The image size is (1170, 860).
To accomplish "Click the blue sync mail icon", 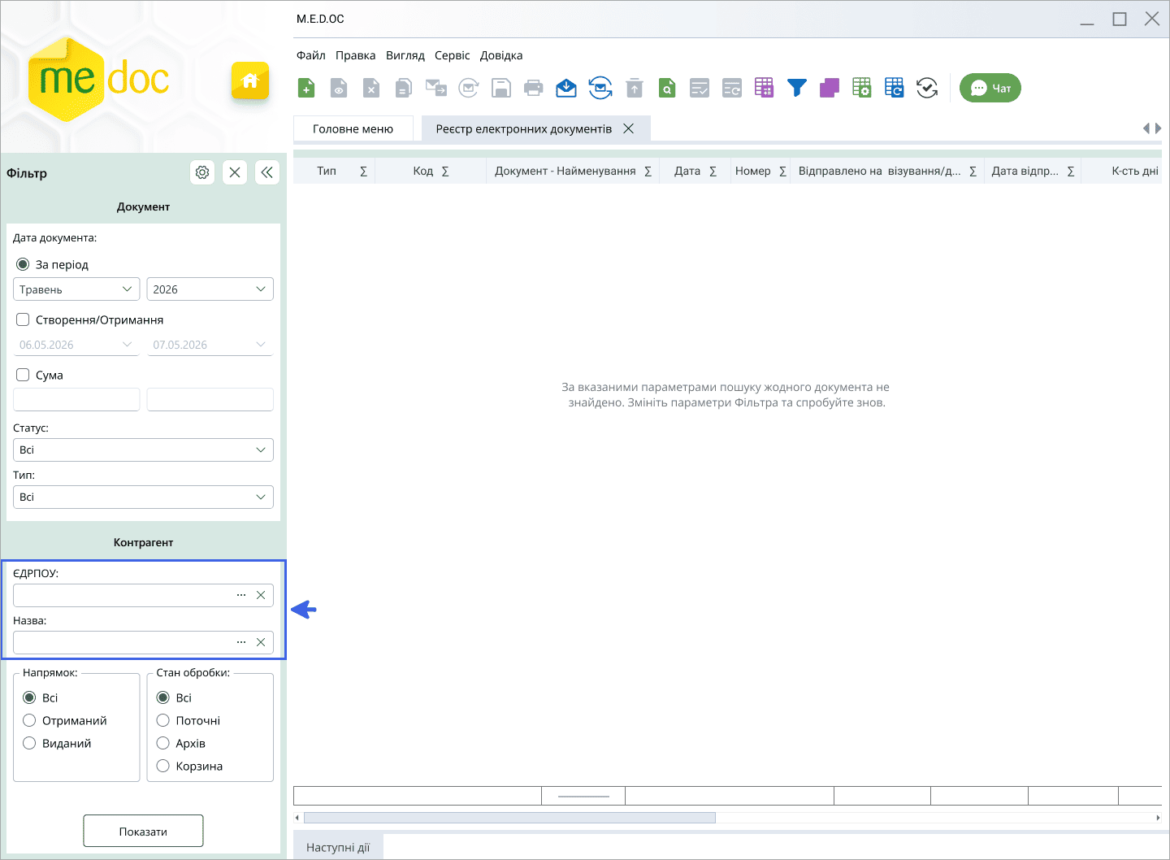I will click(x=600, y=88).
